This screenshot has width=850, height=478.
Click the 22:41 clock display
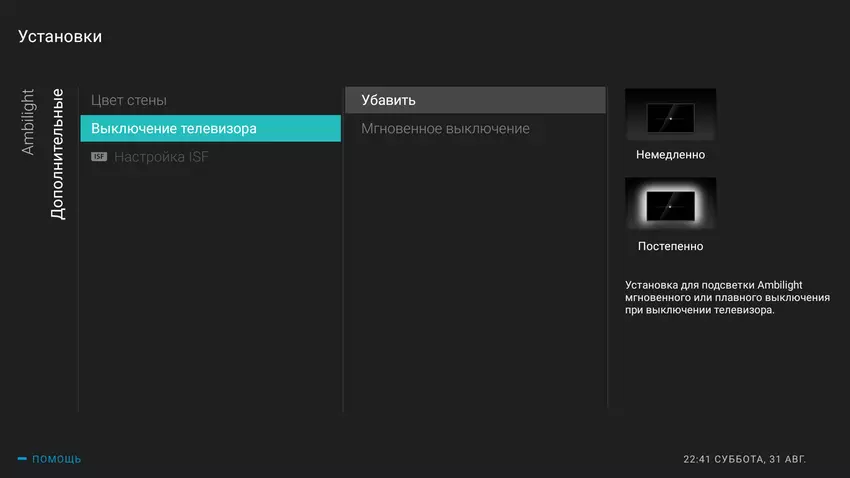[x=697, y=459]
